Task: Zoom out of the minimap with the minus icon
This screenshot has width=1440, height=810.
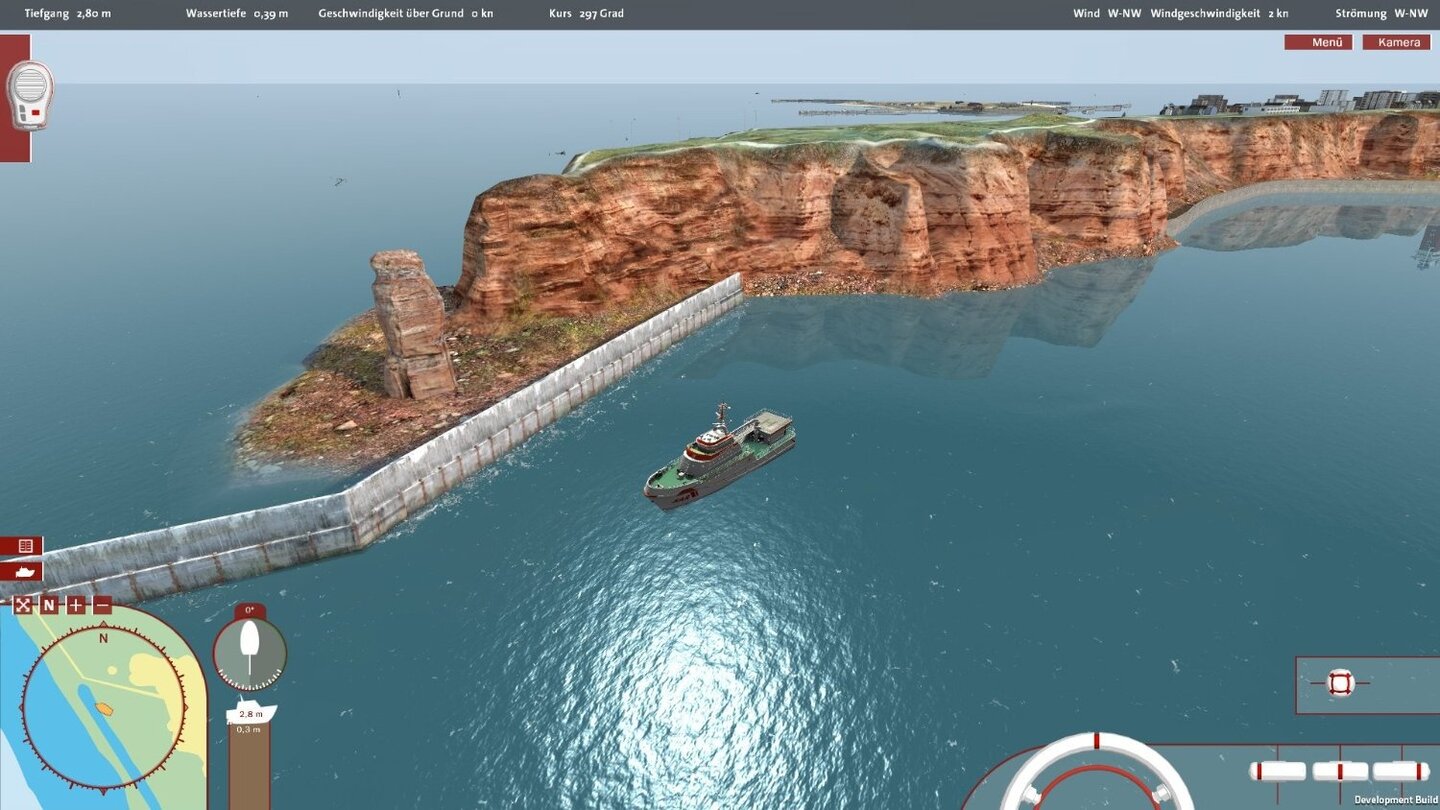Action: [x=101, y=604]
